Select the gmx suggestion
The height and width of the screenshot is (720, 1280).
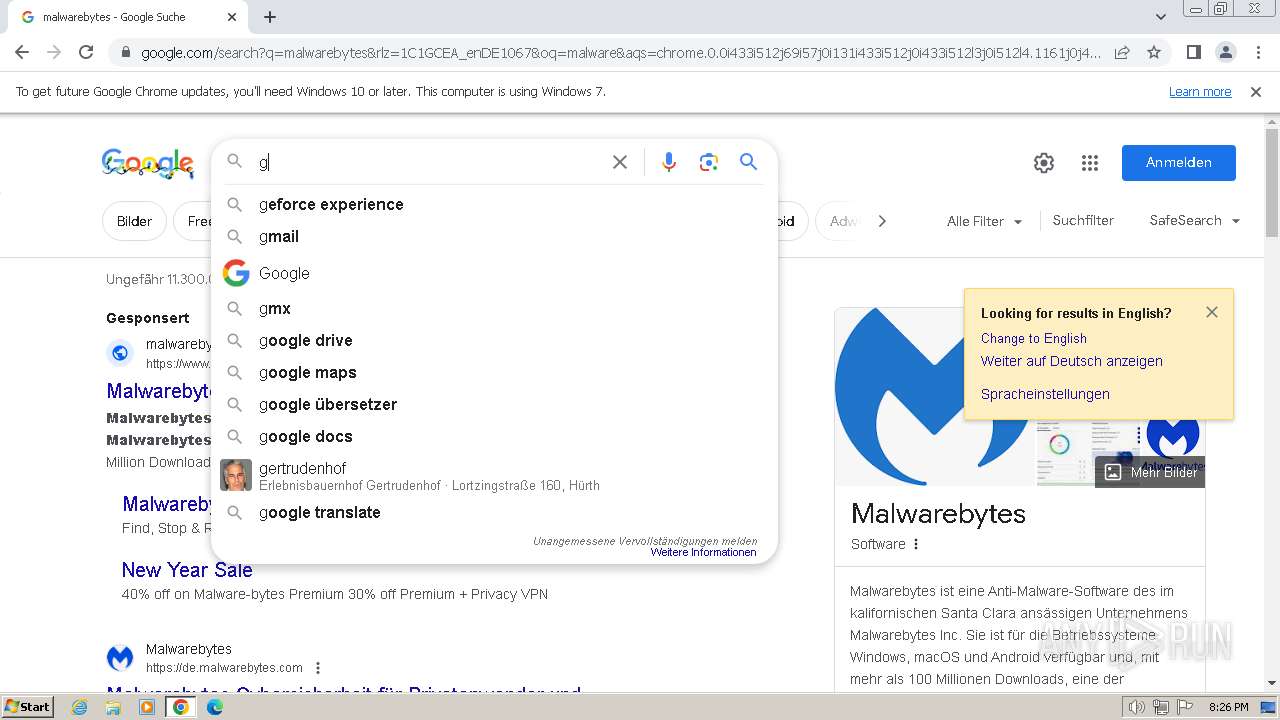tap(494, 308)
